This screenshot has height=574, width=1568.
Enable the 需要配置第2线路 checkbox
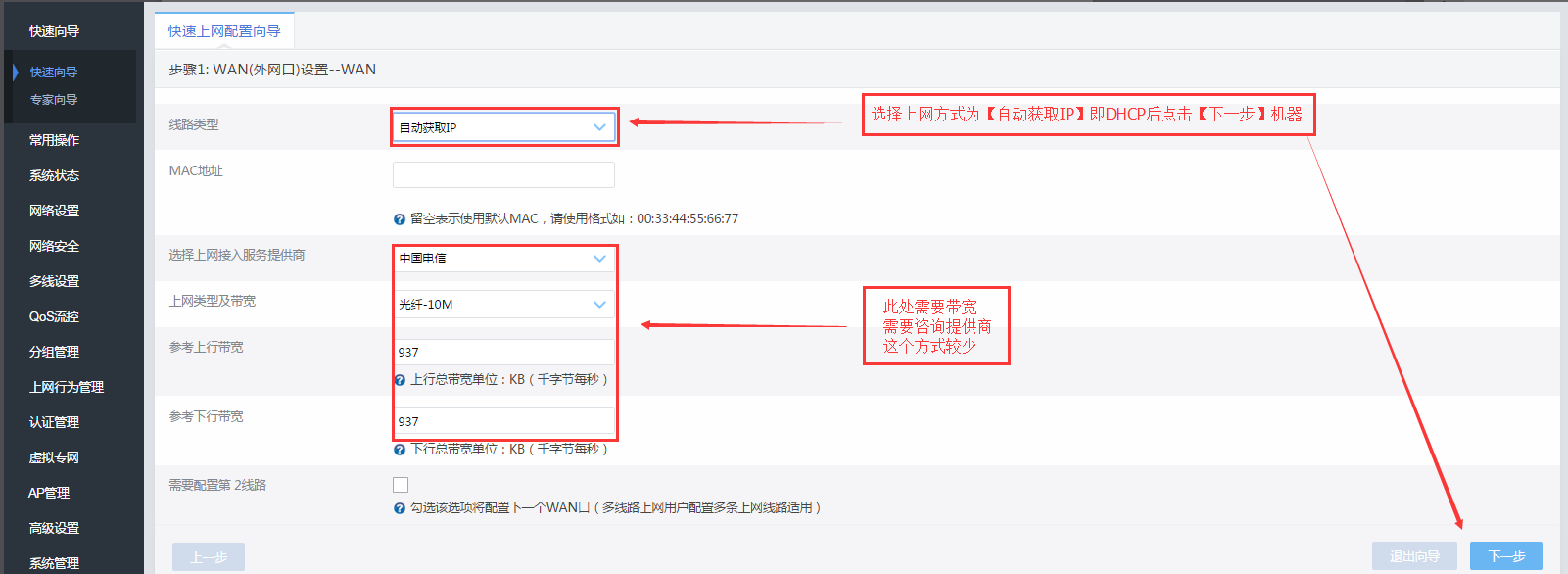(x=401, y=485)
